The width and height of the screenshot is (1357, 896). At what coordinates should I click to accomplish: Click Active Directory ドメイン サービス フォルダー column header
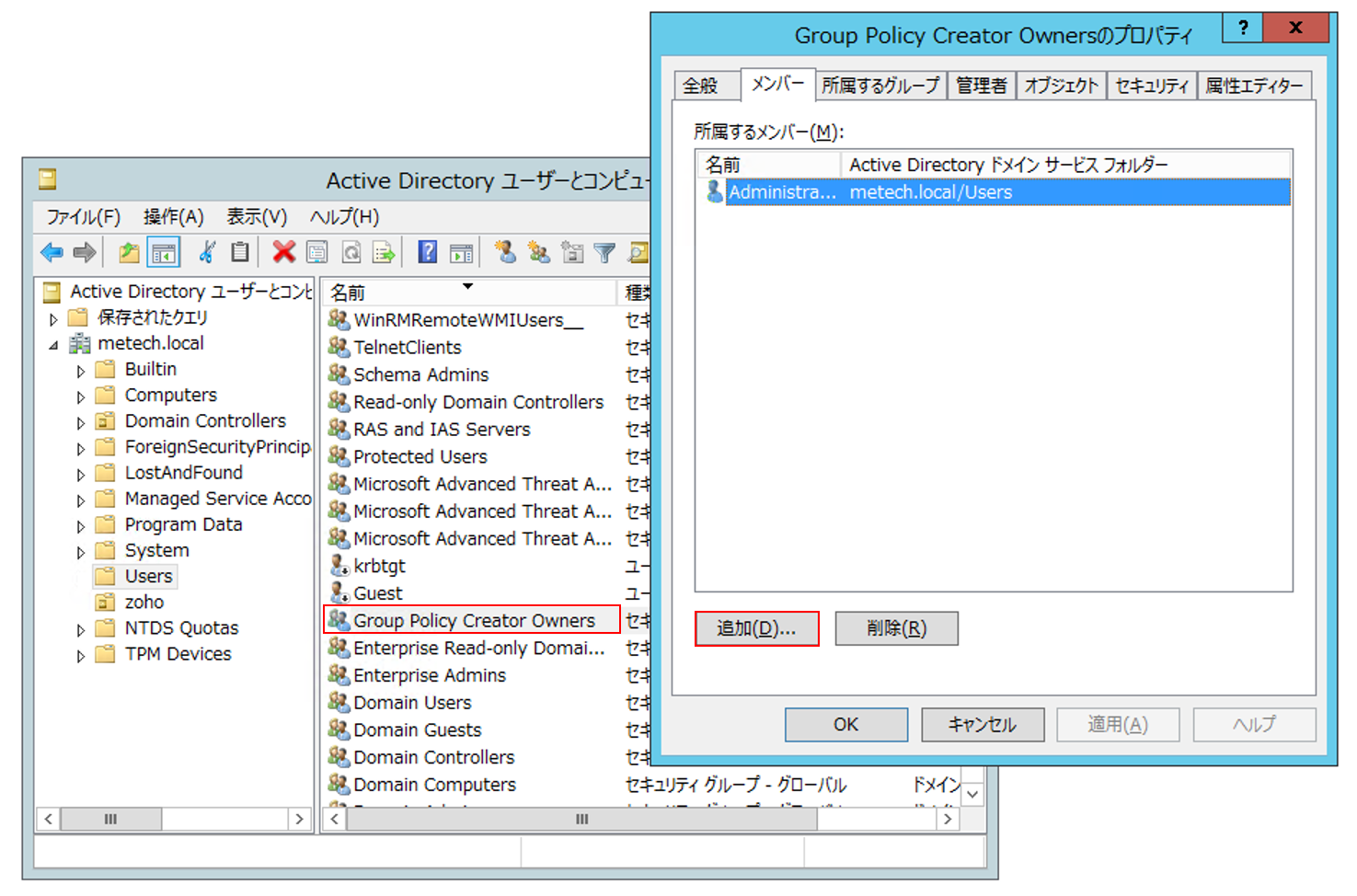coord(1066,165)
